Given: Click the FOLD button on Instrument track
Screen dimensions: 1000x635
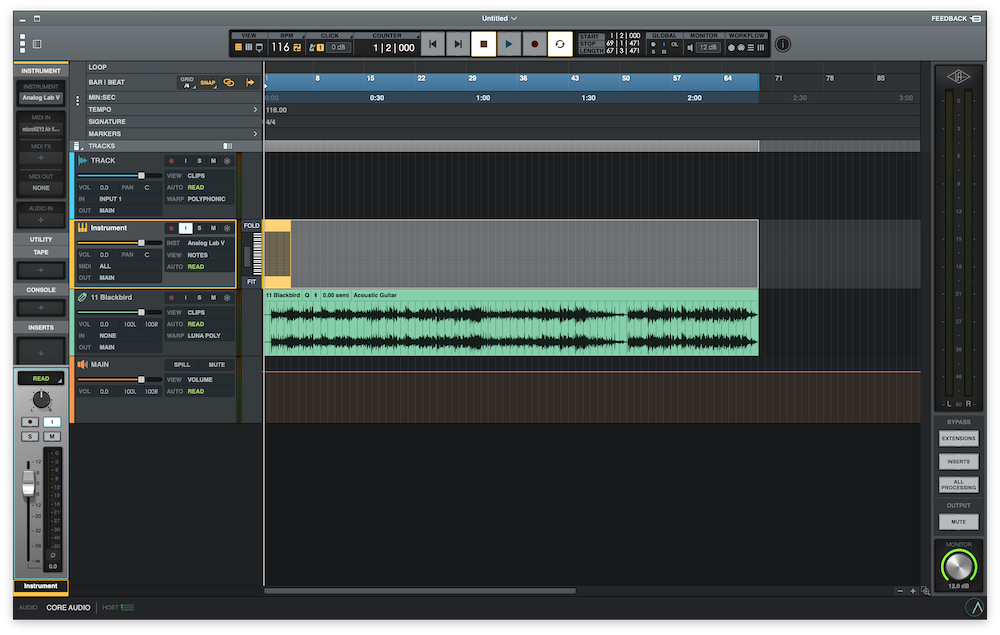Looking at the screenshot, I should (x=251, y=226).
